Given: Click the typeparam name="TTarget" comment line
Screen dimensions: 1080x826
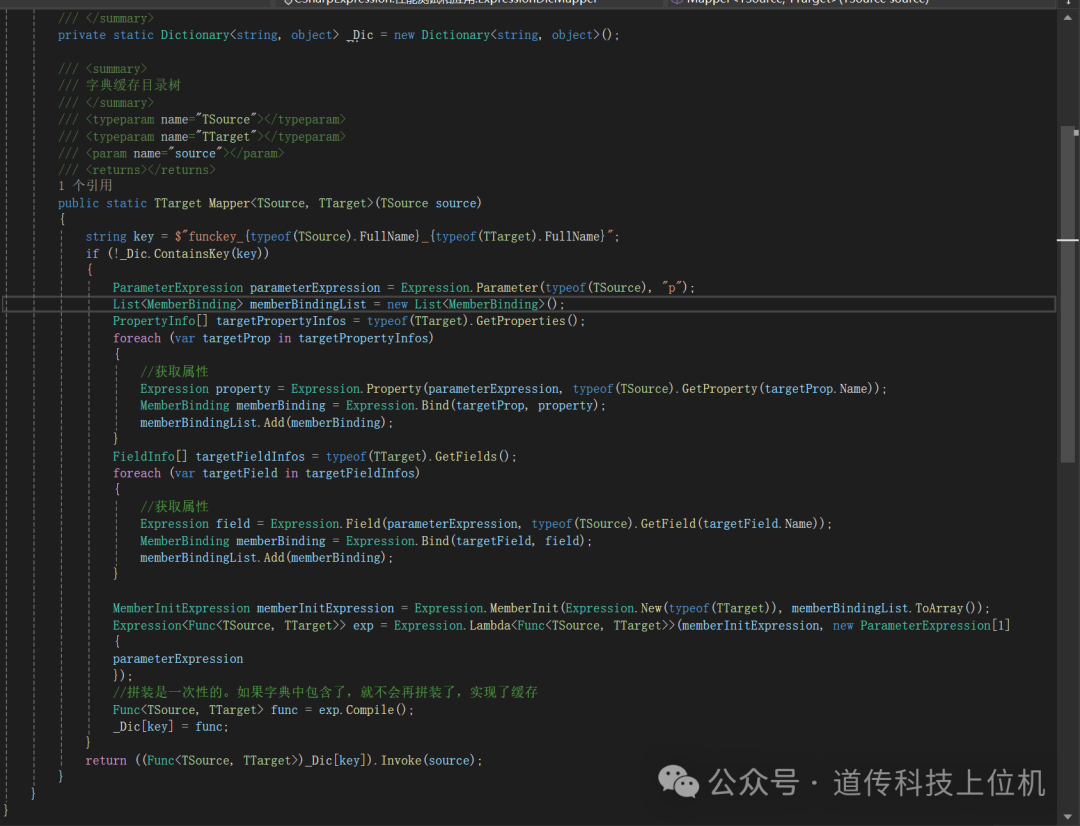Looking at the screenshot, I should pos(202,136).
